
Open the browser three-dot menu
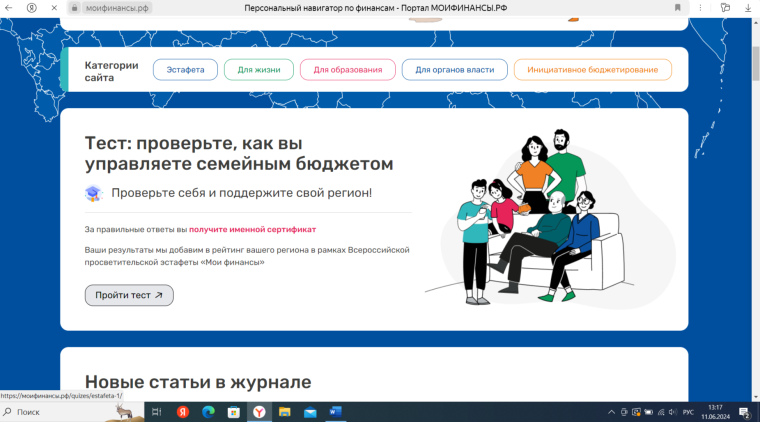pyautogui.click(x=700, y=8)
